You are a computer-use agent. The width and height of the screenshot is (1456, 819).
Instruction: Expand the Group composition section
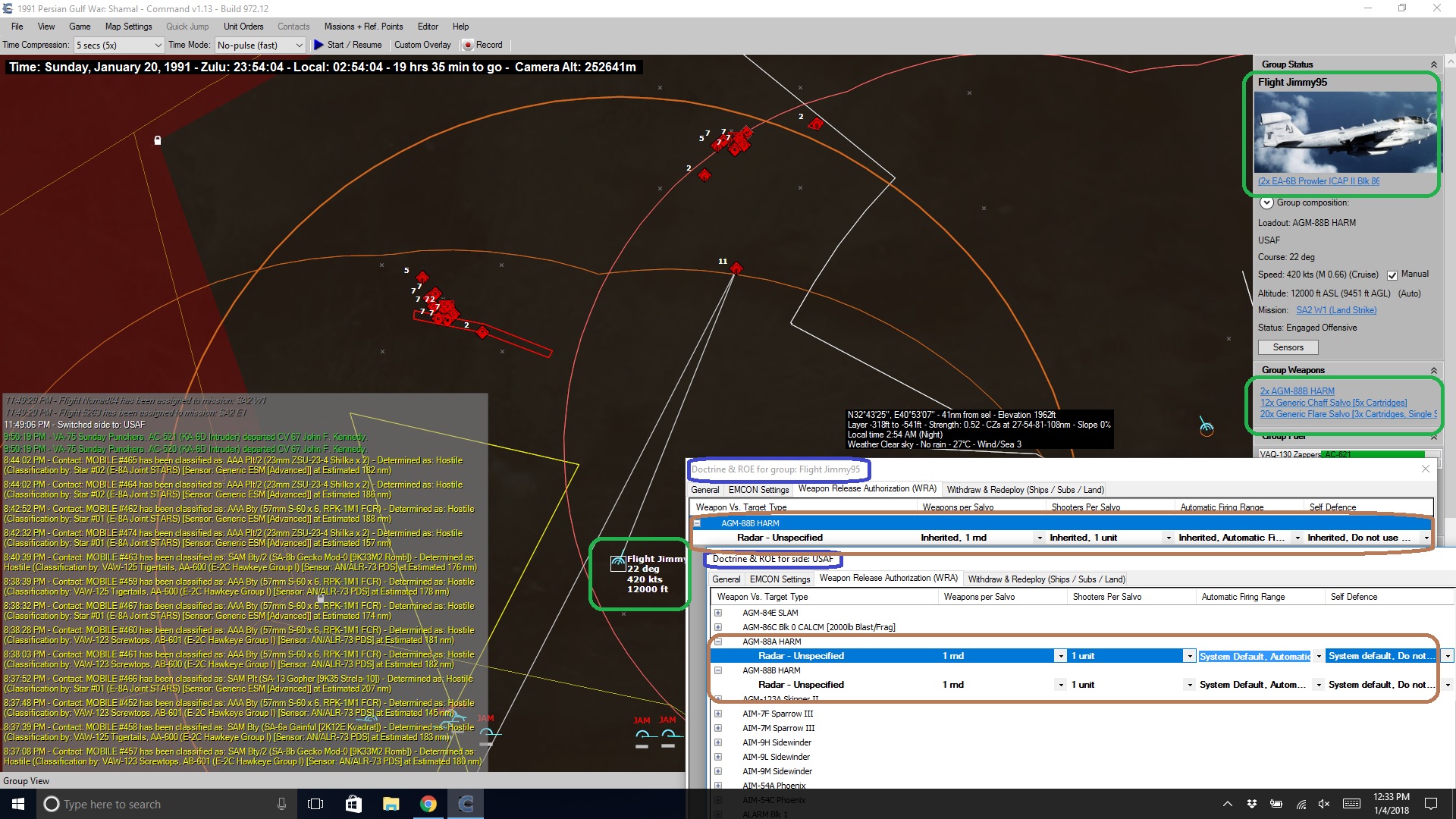[x=1266, y=203]
